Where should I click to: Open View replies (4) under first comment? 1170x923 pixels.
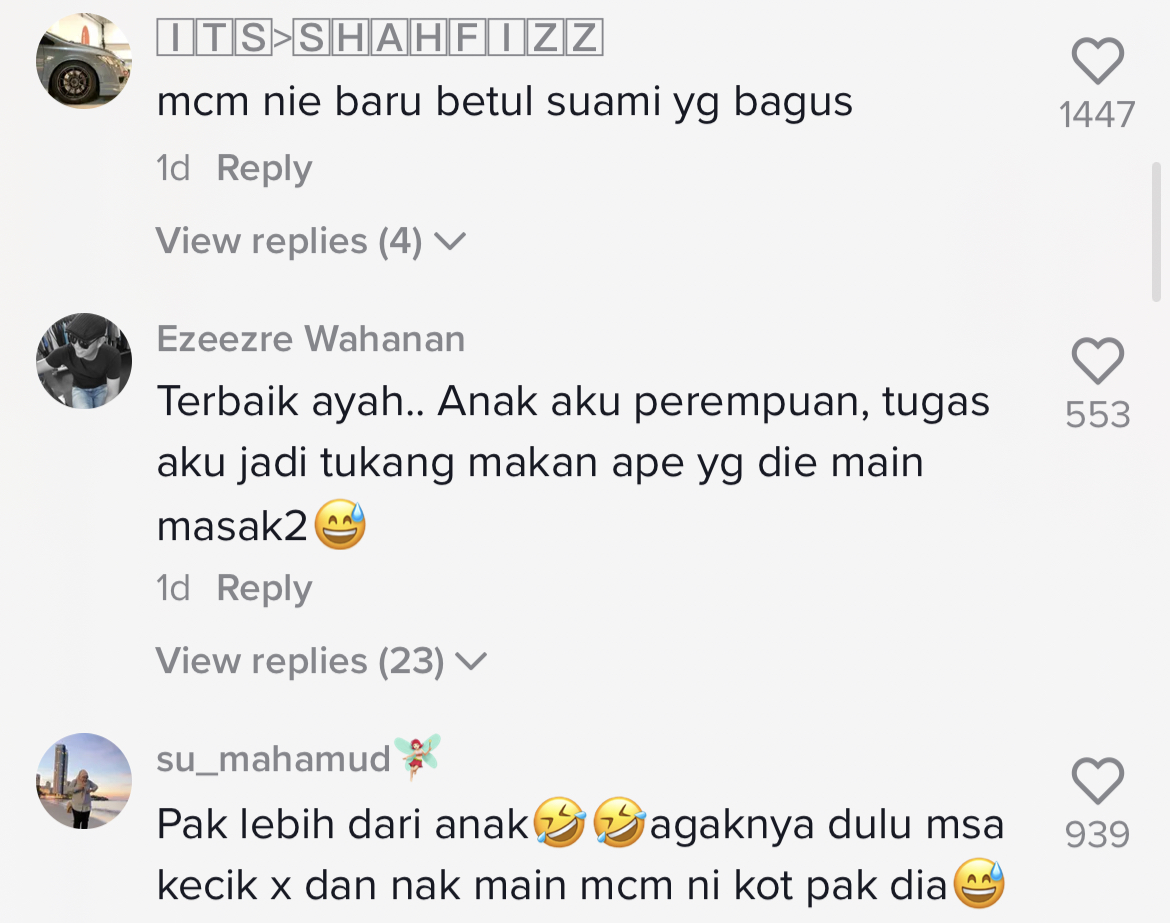(x=310, y=241)
